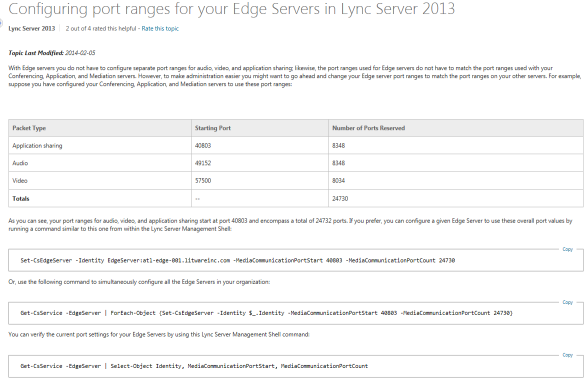Viewport: 587px width, 391px height.
Task: Click ports reserved value in Application sharing row
Action: tap(338, 146)
